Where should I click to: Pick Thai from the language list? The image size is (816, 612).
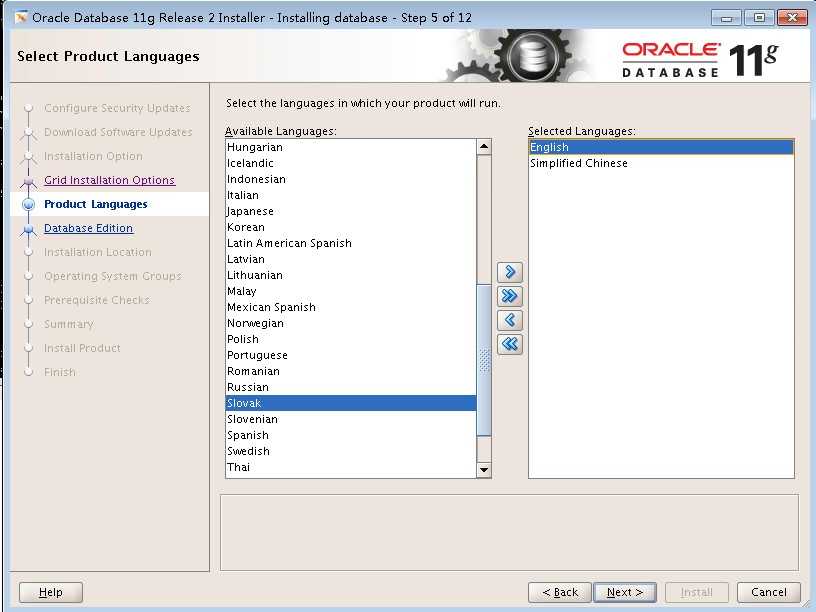351,467
